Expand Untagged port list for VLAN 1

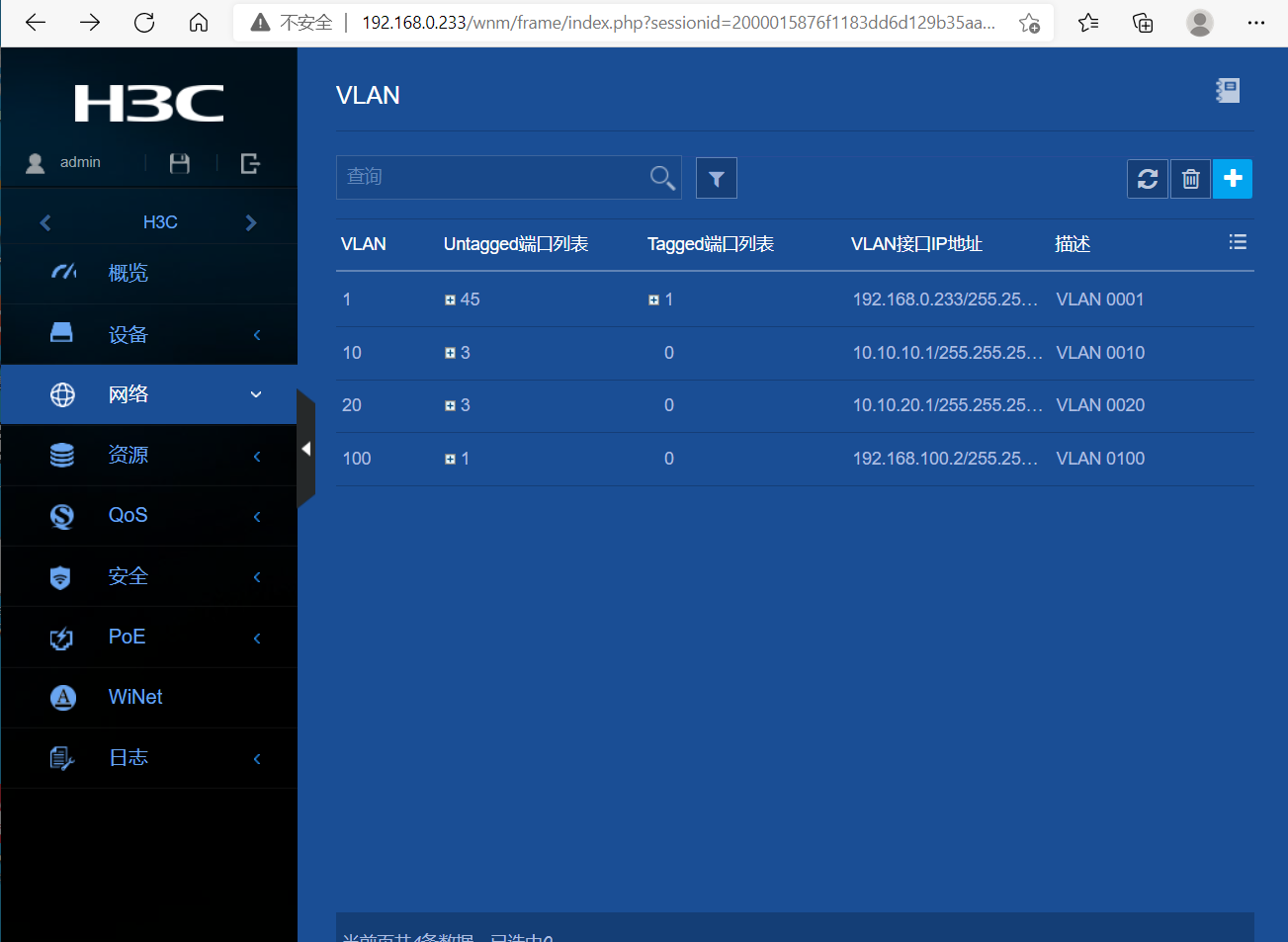coord(450,300)
